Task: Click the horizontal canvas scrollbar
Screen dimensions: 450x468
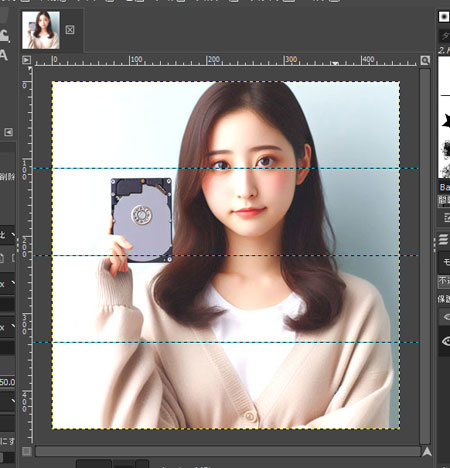Action: [228, 451]
